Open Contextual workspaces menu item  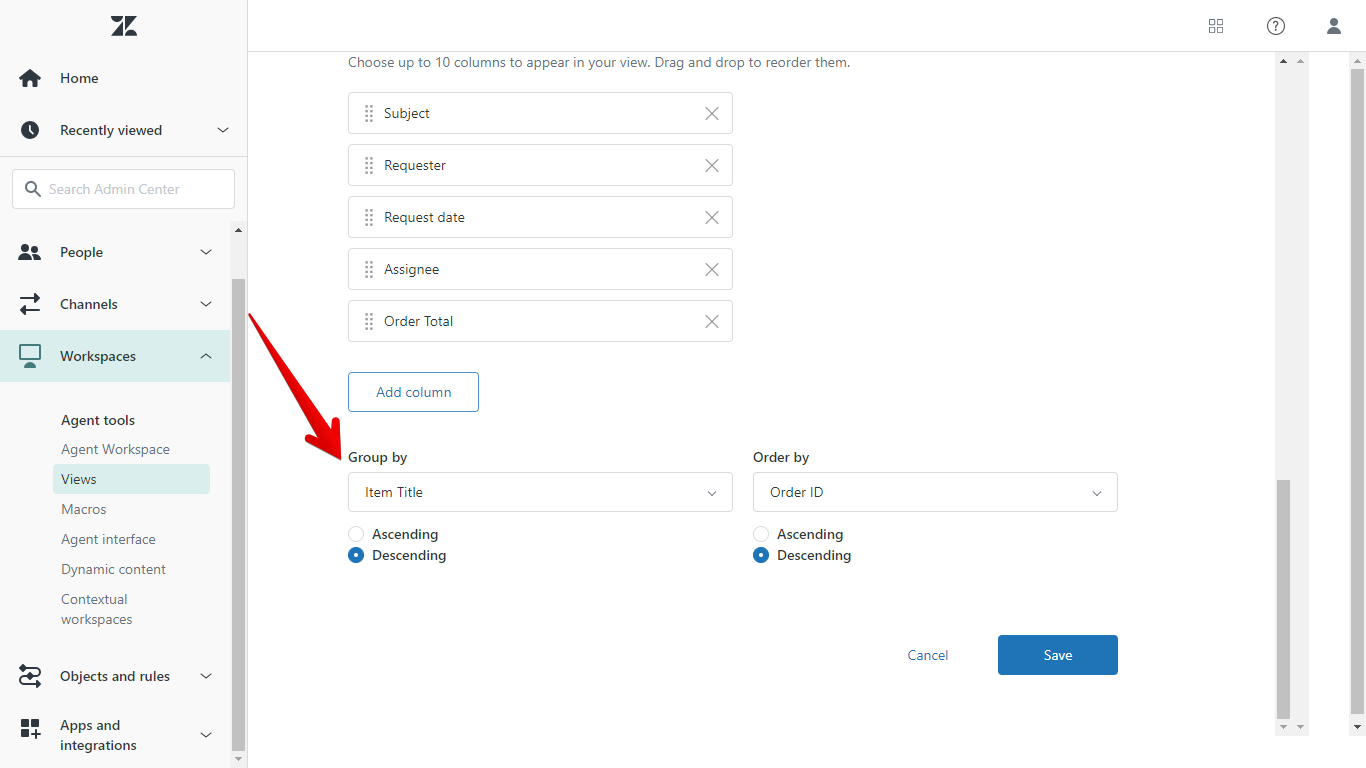[x=96, y=609]
